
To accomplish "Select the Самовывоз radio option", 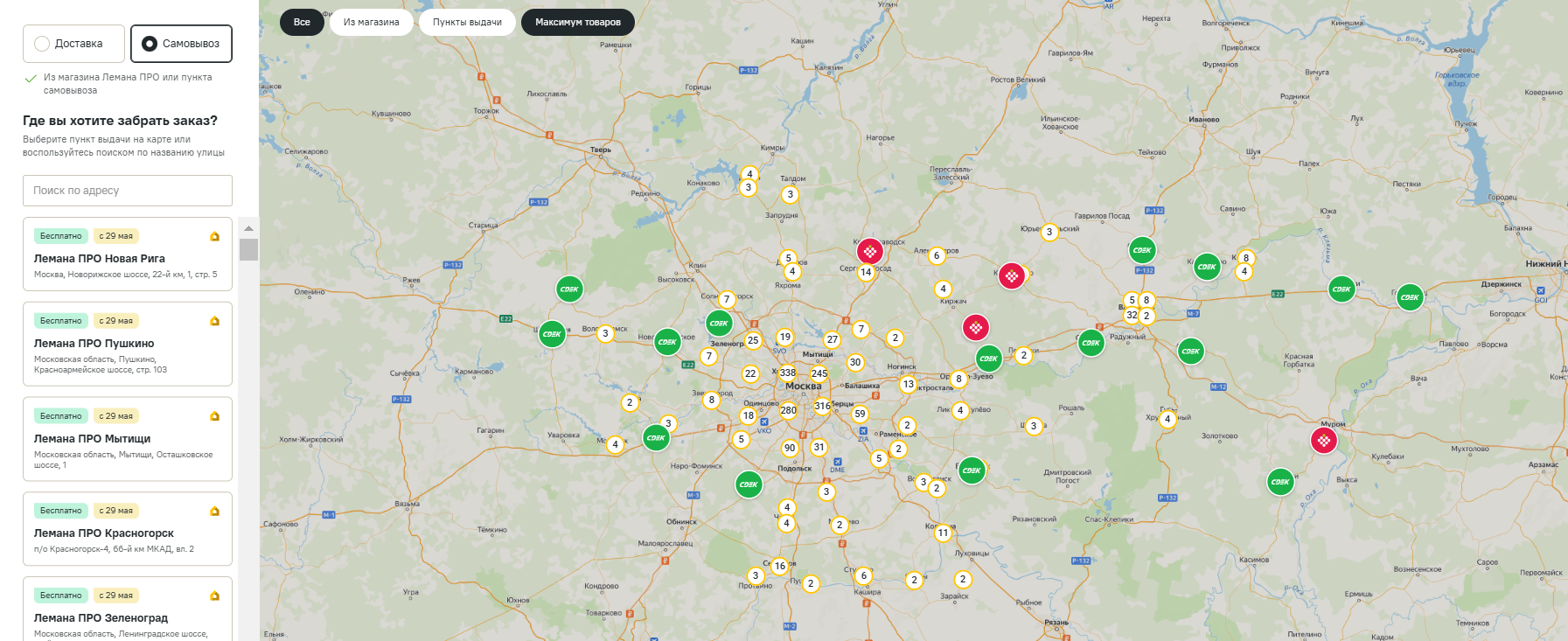I will (x=181, y=44).
